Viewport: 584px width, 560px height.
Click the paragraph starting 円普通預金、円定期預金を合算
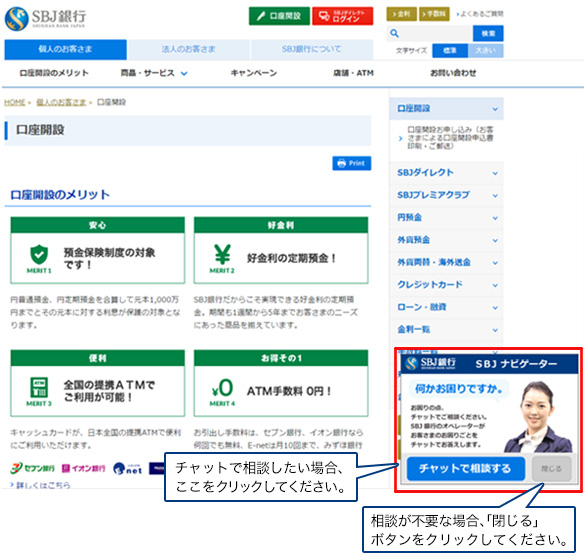pyautogui.click(x=95, y=312)
